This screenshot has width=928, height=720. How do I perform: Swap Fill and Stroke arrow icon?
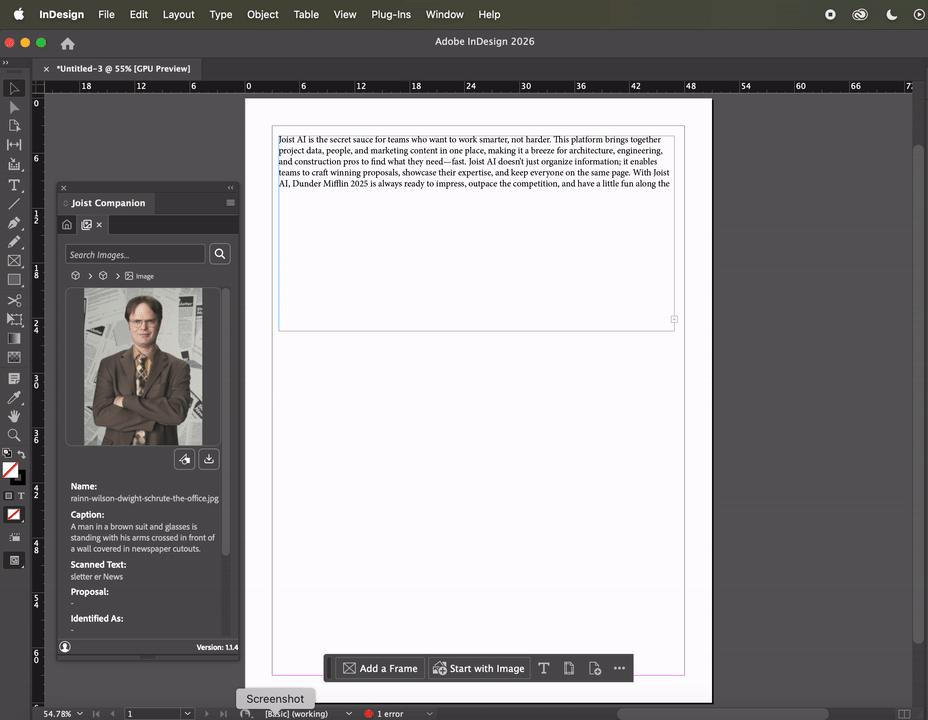pyautogui.click(x=21, y=454)
